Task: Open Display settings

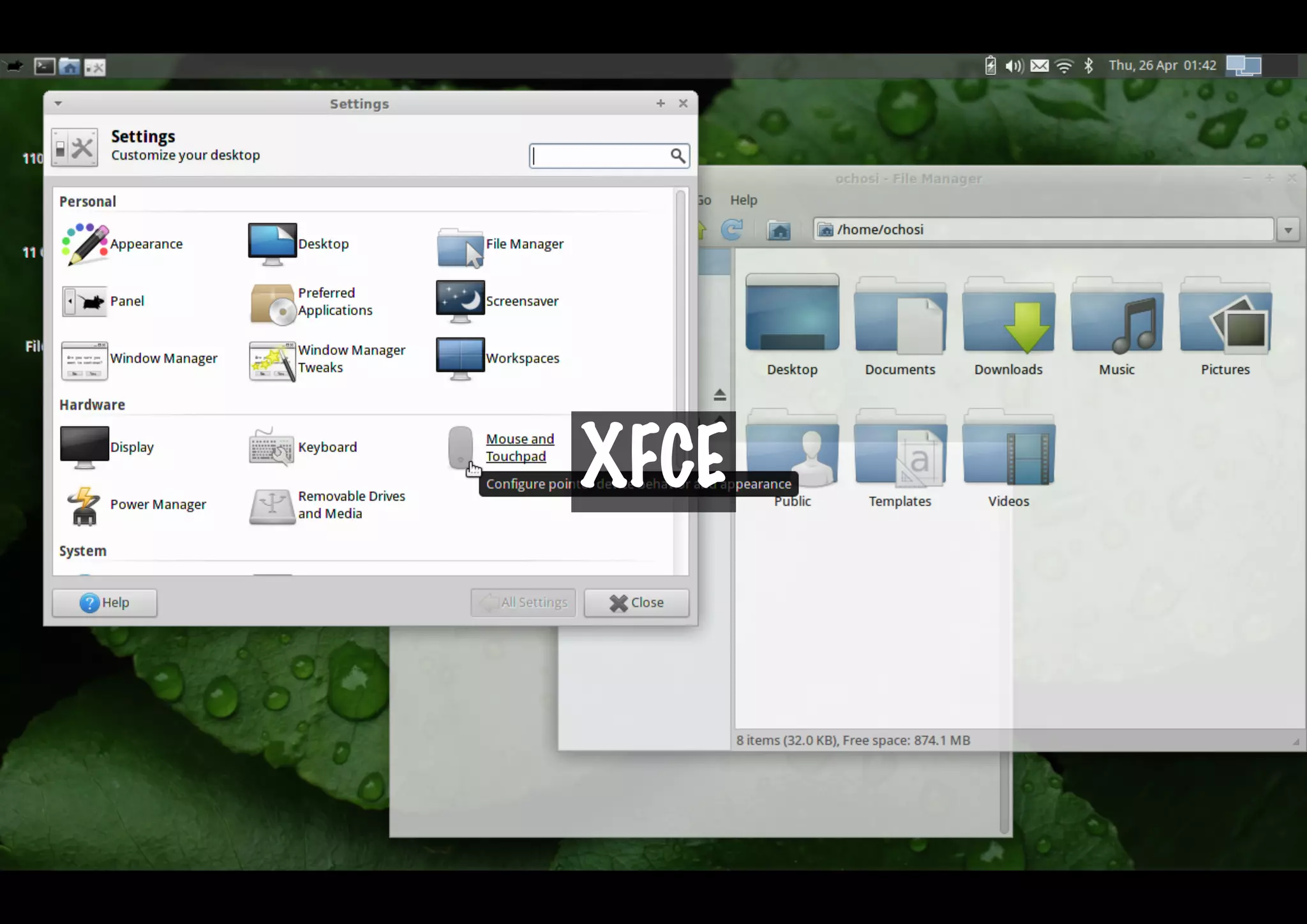Action: [x=107, y=447]
